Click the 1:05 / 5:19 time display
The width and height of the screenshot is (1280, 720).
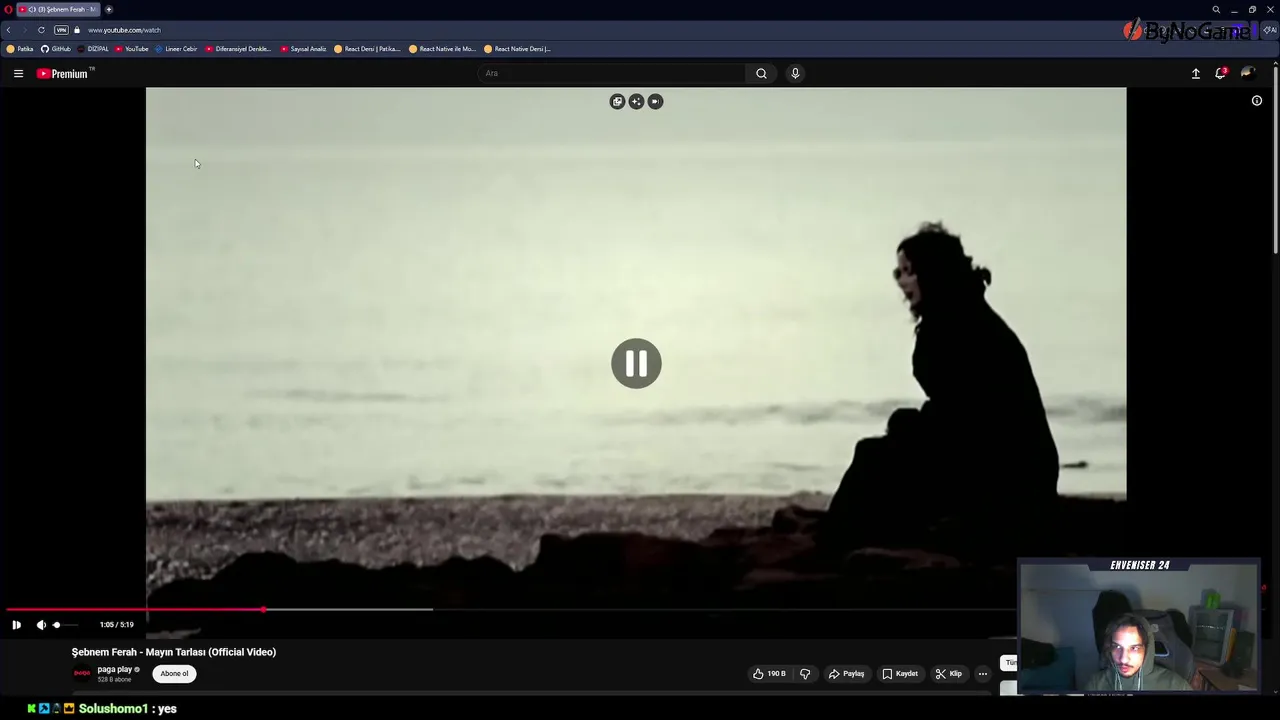pos(116,625)
